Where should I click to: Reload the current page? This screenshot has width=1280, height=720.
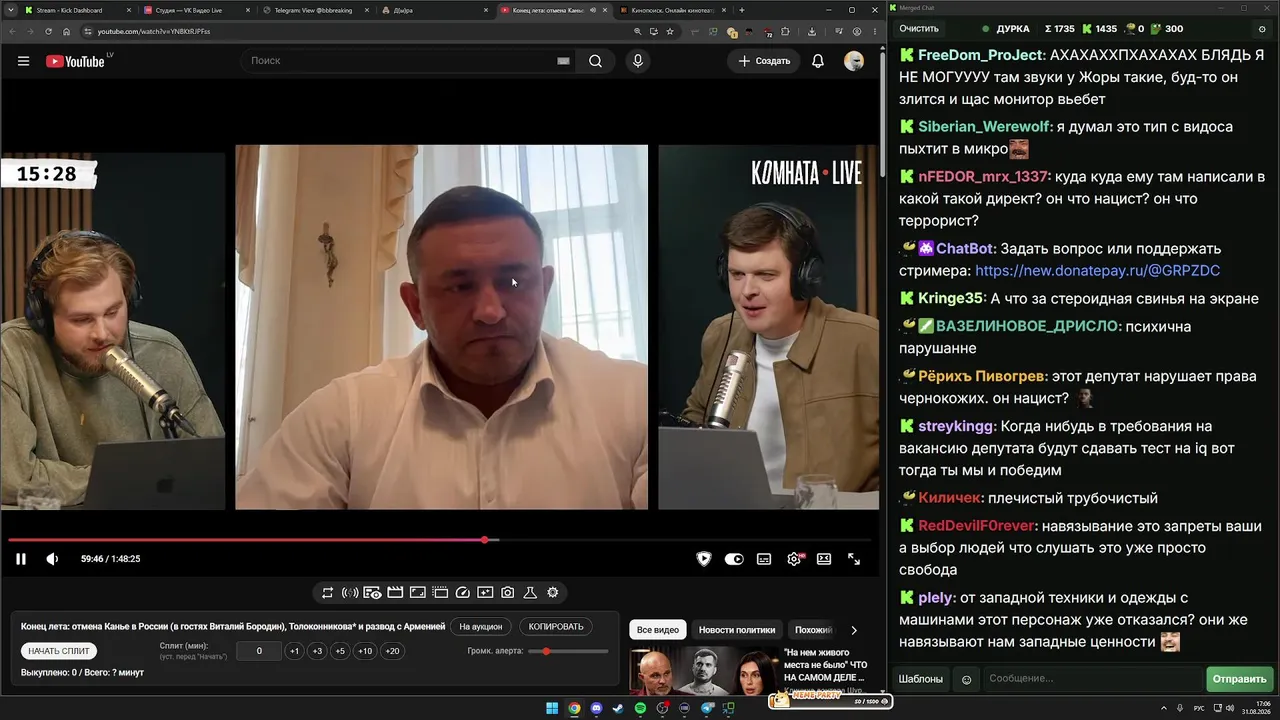tap(48, 31)
